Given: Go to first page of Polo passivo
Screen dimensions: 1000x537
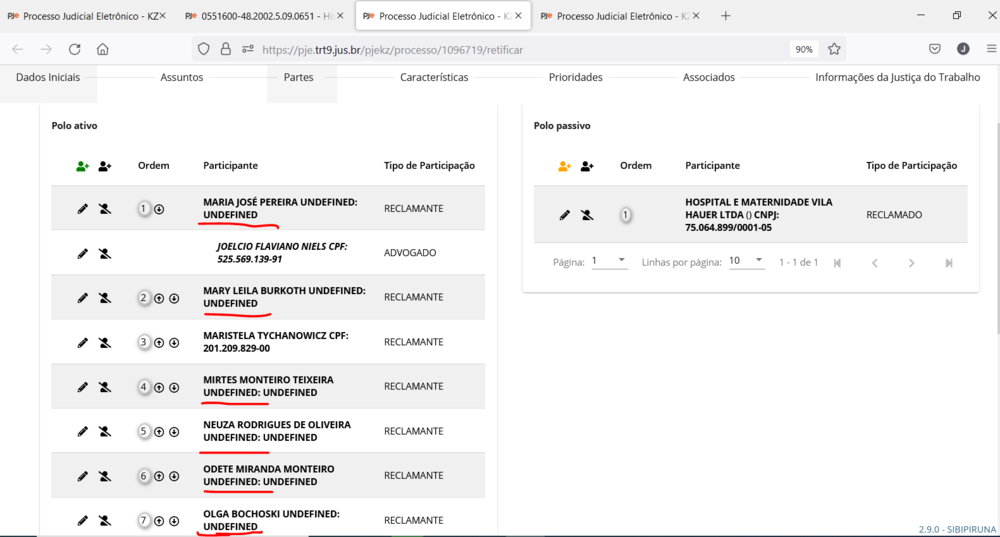Looking at the screenshot, I should (837, 263).
